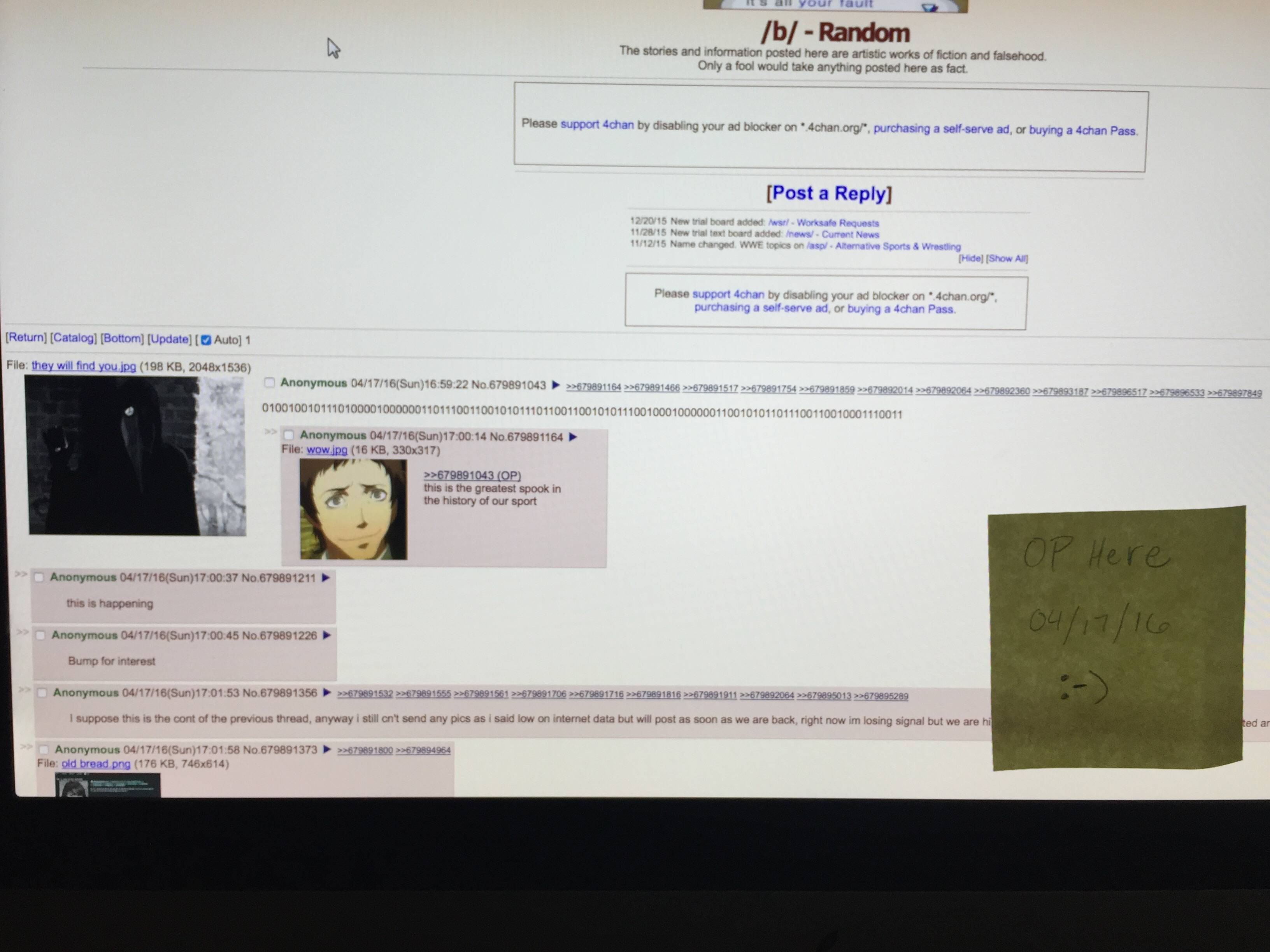
Task: Jump to reply >>679891517
Action: pos(710,388)
